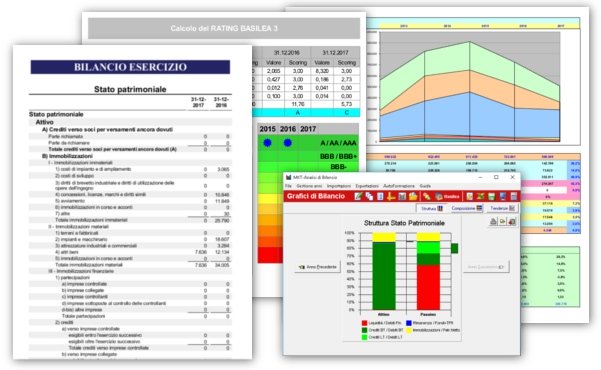
Task: Click the pencil edit icon in the red toolbar
Action: pos(358,197)
